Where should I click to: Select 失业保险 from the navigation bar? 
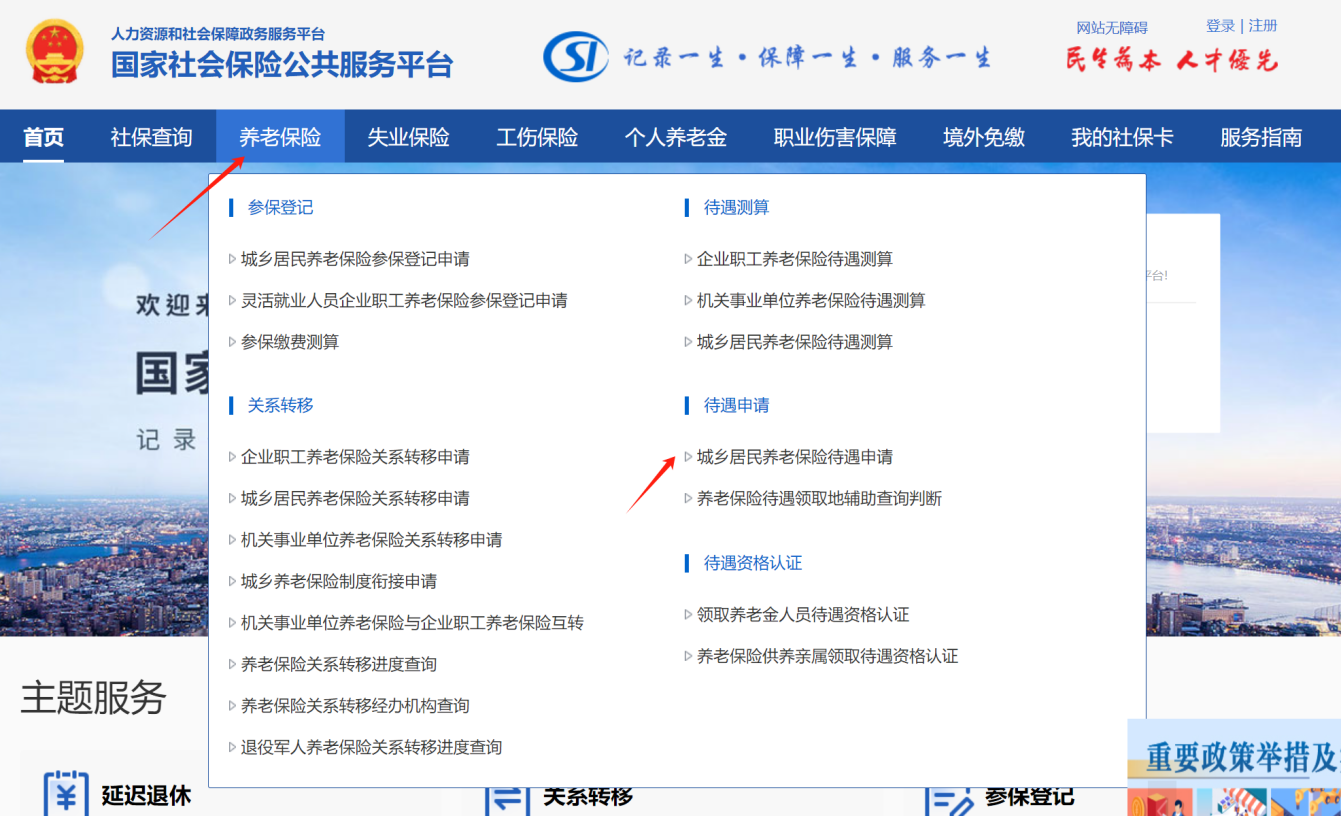pyautogui.click(x=409, y=137)
